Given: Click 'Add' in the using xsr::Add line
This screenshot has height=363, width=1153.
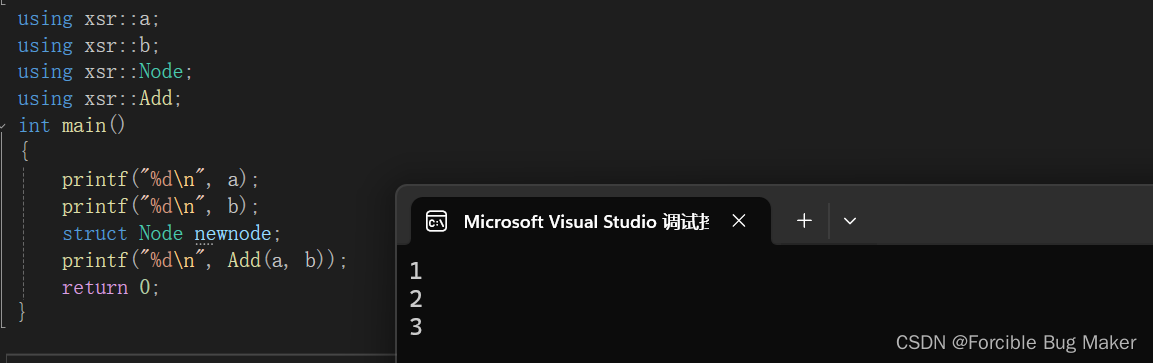Looking at the screenshot, I should pos(155,98).
